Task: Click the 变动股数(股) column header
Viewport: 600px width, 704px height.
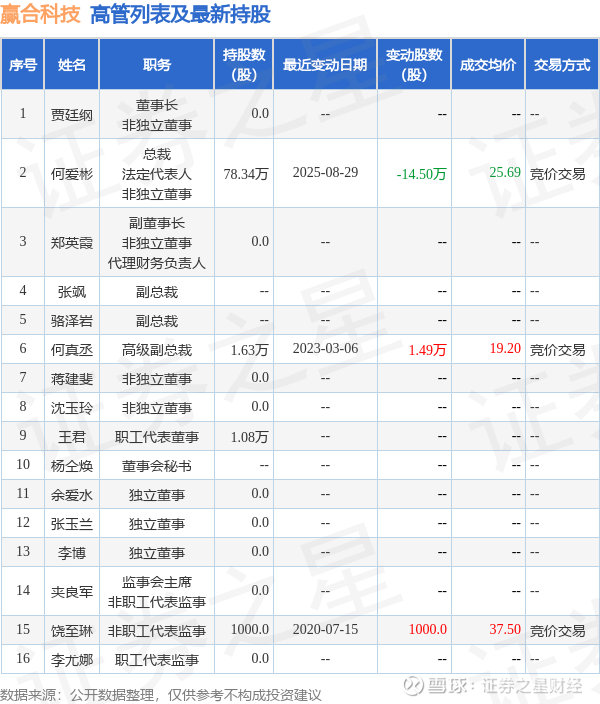Action: pyautogui.click(x=414, y=65)
